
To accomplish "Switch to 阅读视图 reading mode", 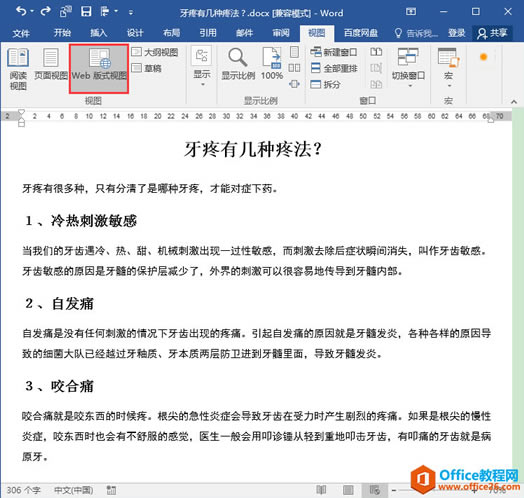I will tap(18, 69).
